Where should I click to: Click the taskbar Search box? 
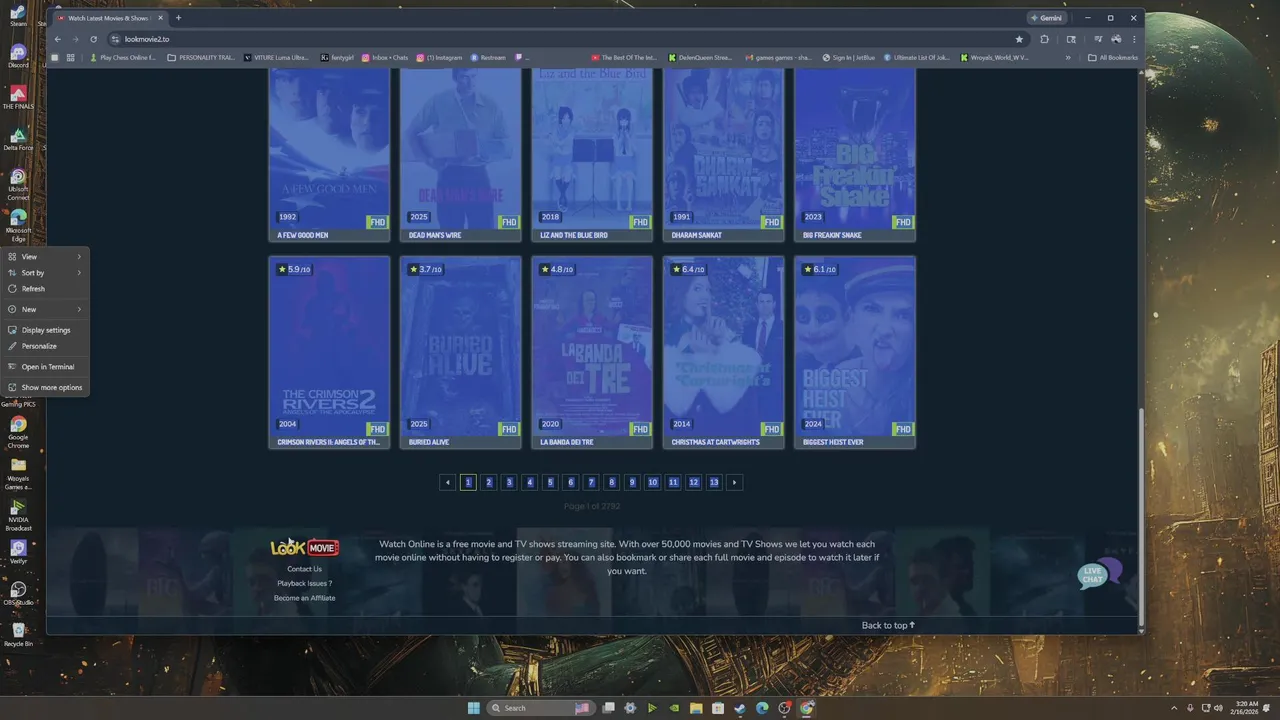[540, 708]
